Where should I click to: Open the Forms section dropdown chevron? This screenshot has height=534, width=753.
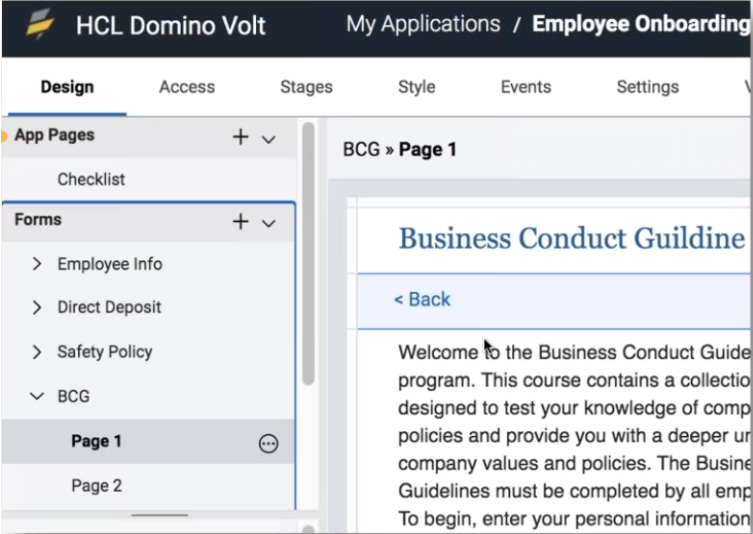(268, 224)
